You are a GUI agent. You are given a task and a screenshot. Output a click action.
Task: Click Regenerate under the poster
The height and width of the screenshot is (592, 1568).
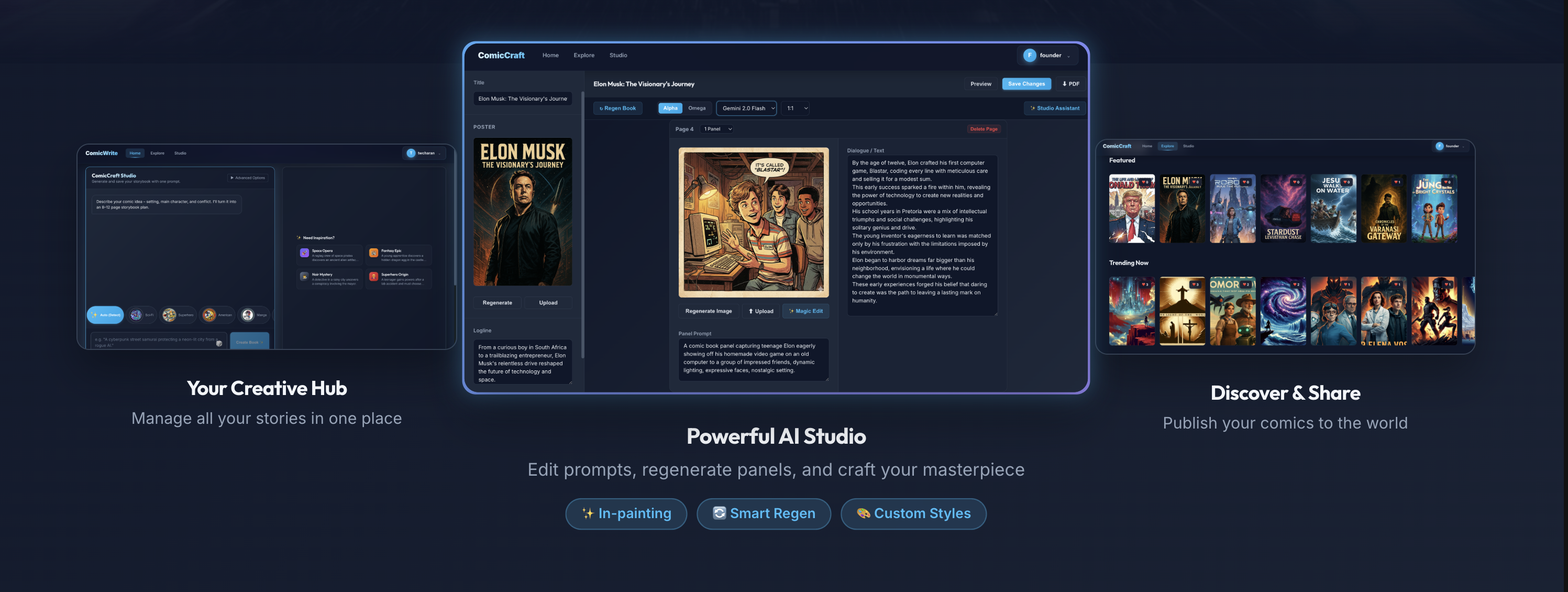(x=498, y=303)
